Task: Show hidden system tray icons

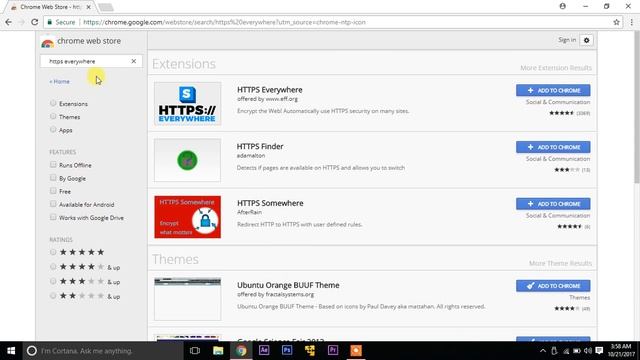Action: click(x=542, y=351)
